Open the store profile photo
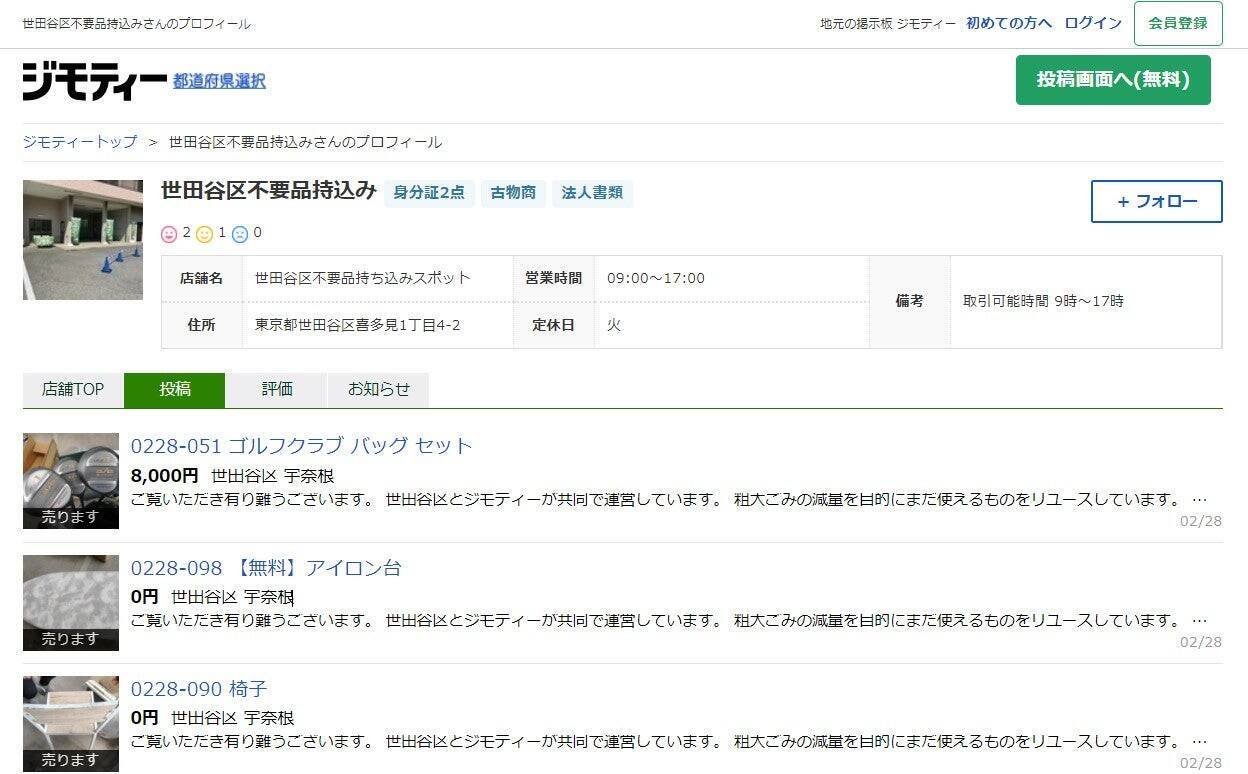This screenshot has height=774, width=1248. 83,240
